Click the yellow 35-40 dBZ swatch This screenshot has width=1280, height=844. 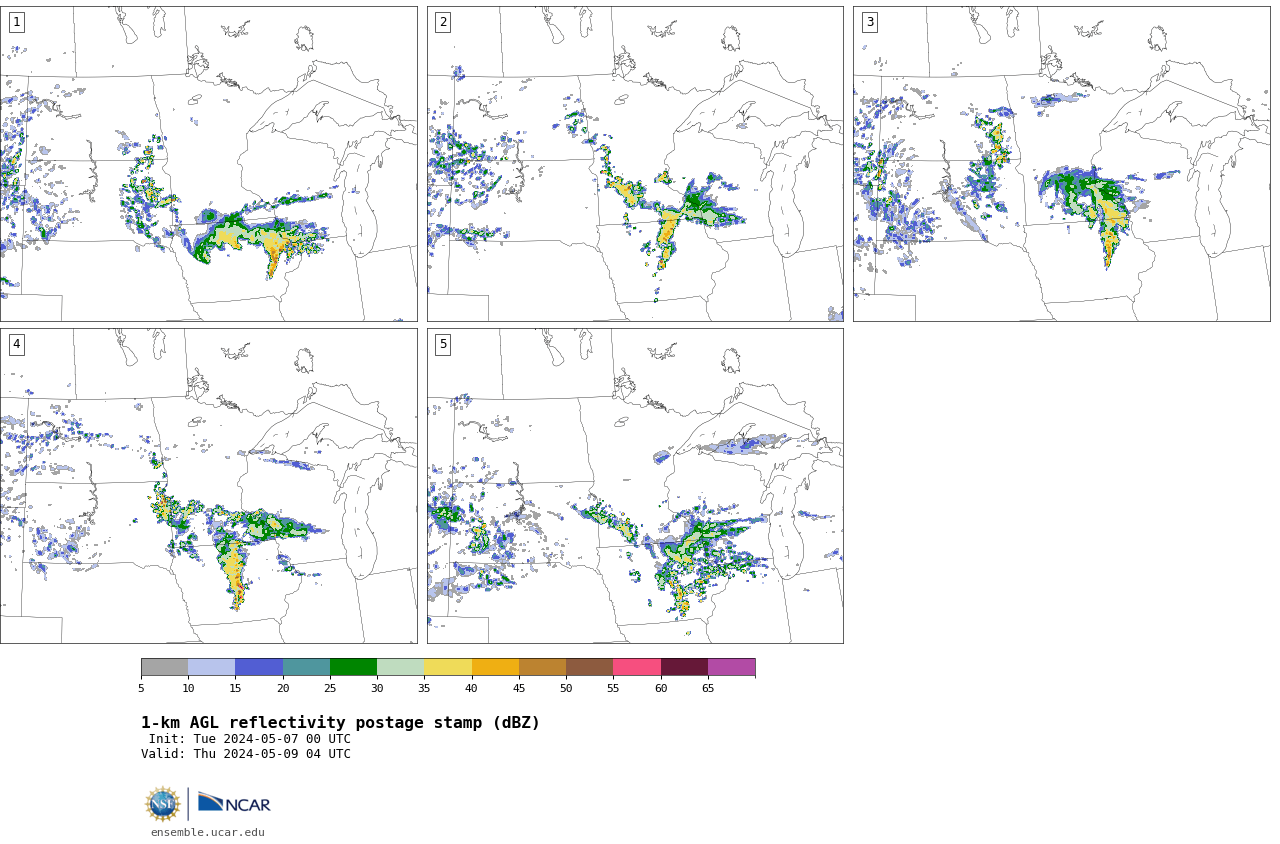[x=448, y=667]
